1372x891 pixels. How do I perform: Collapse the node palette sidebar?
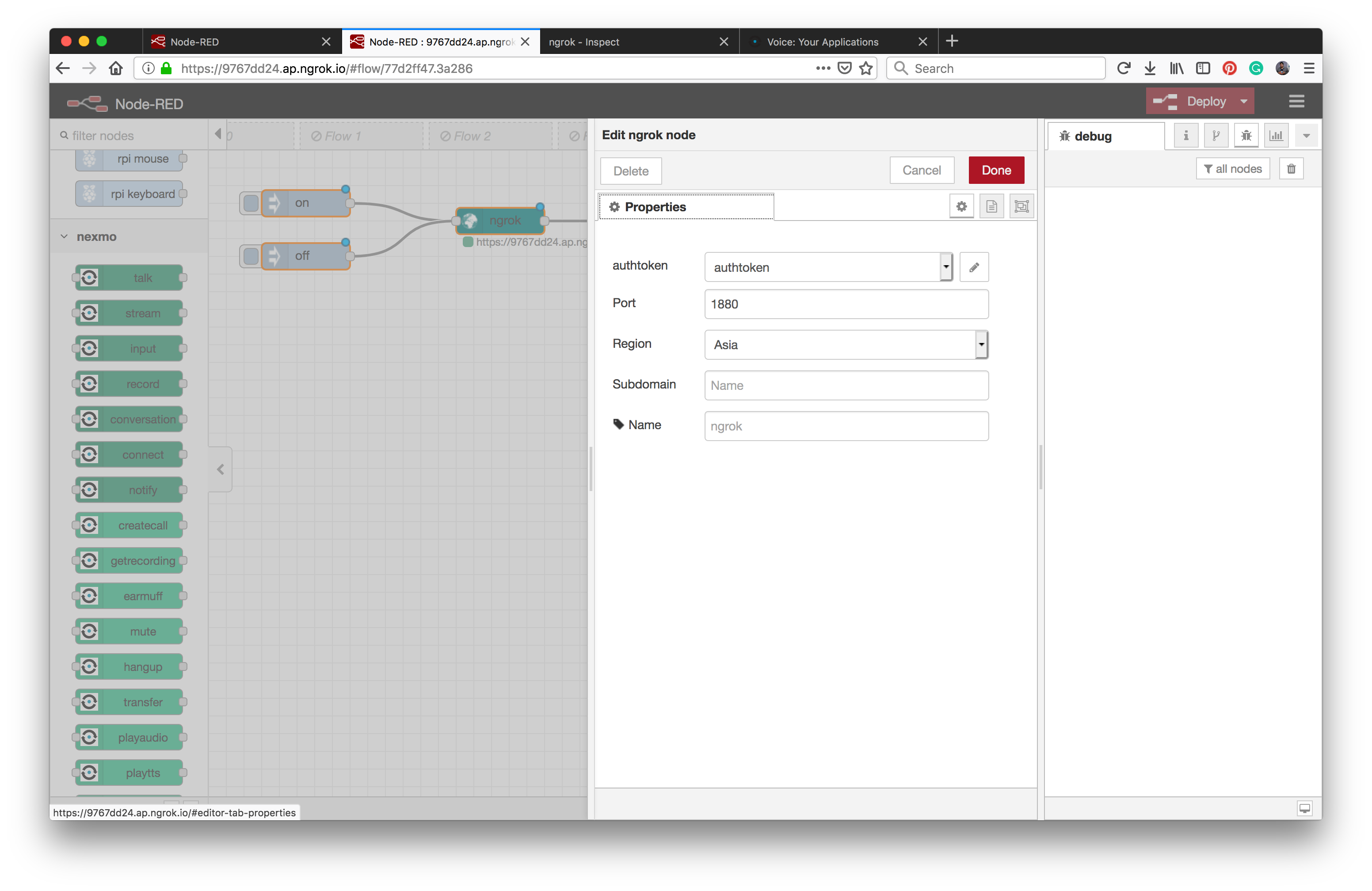tap(220, 470)
